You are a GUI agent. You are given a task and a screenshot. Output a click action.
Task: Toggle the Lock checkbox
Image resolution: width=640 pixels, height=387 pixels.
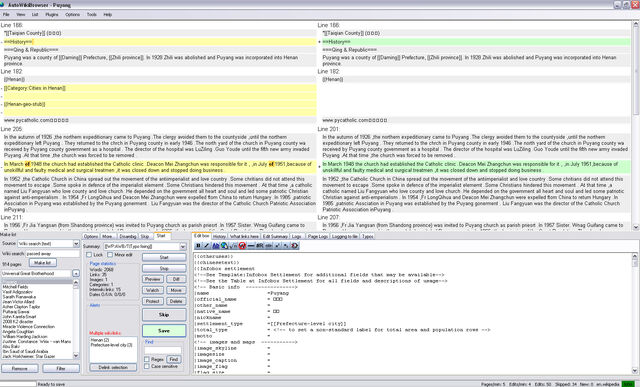click(x=89, y=255)
